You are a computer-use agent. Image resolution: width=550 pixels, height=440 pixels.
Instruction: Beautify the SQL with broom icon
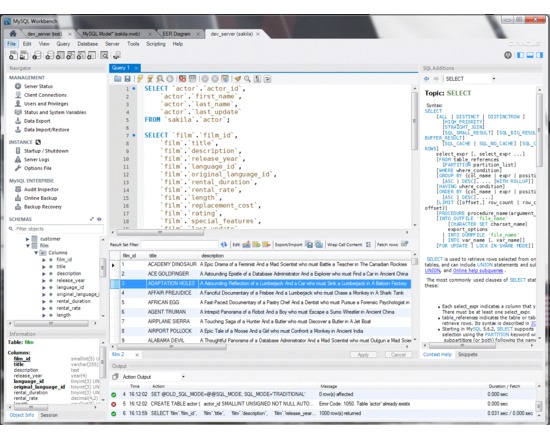pos(238,79)
